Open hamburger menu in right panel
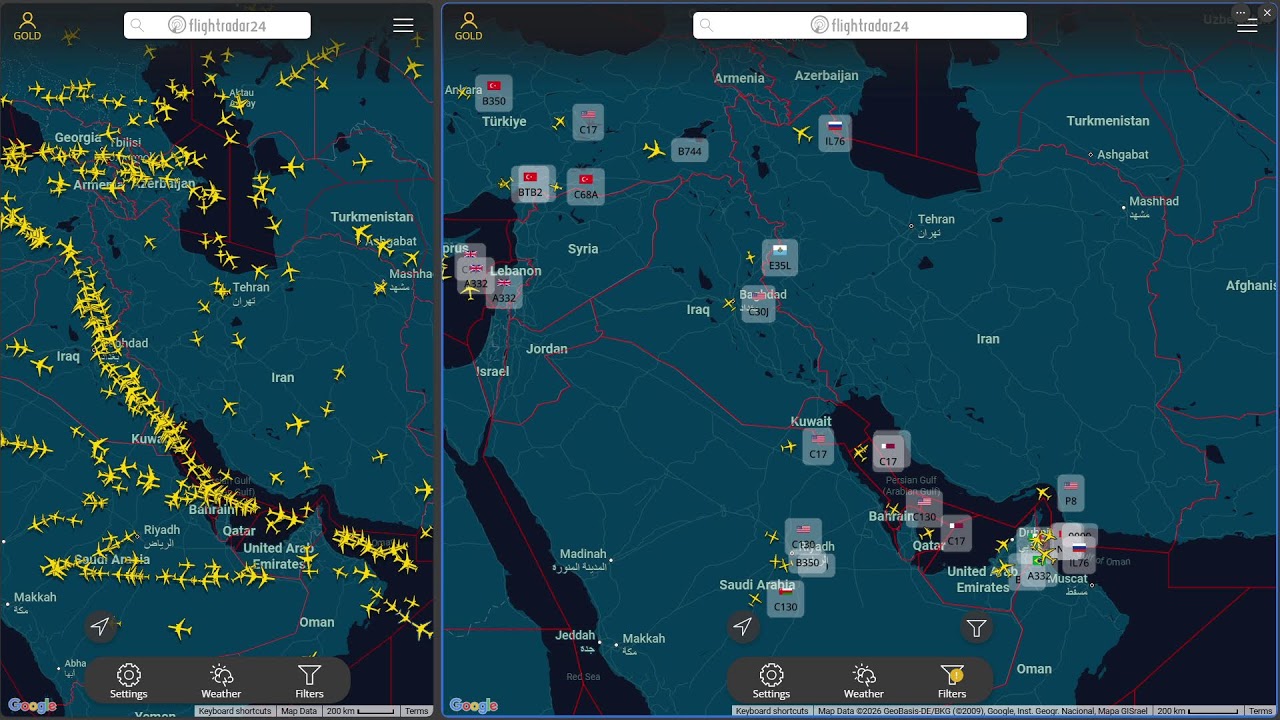The image size is (1280, 720). coord(1247,26)
